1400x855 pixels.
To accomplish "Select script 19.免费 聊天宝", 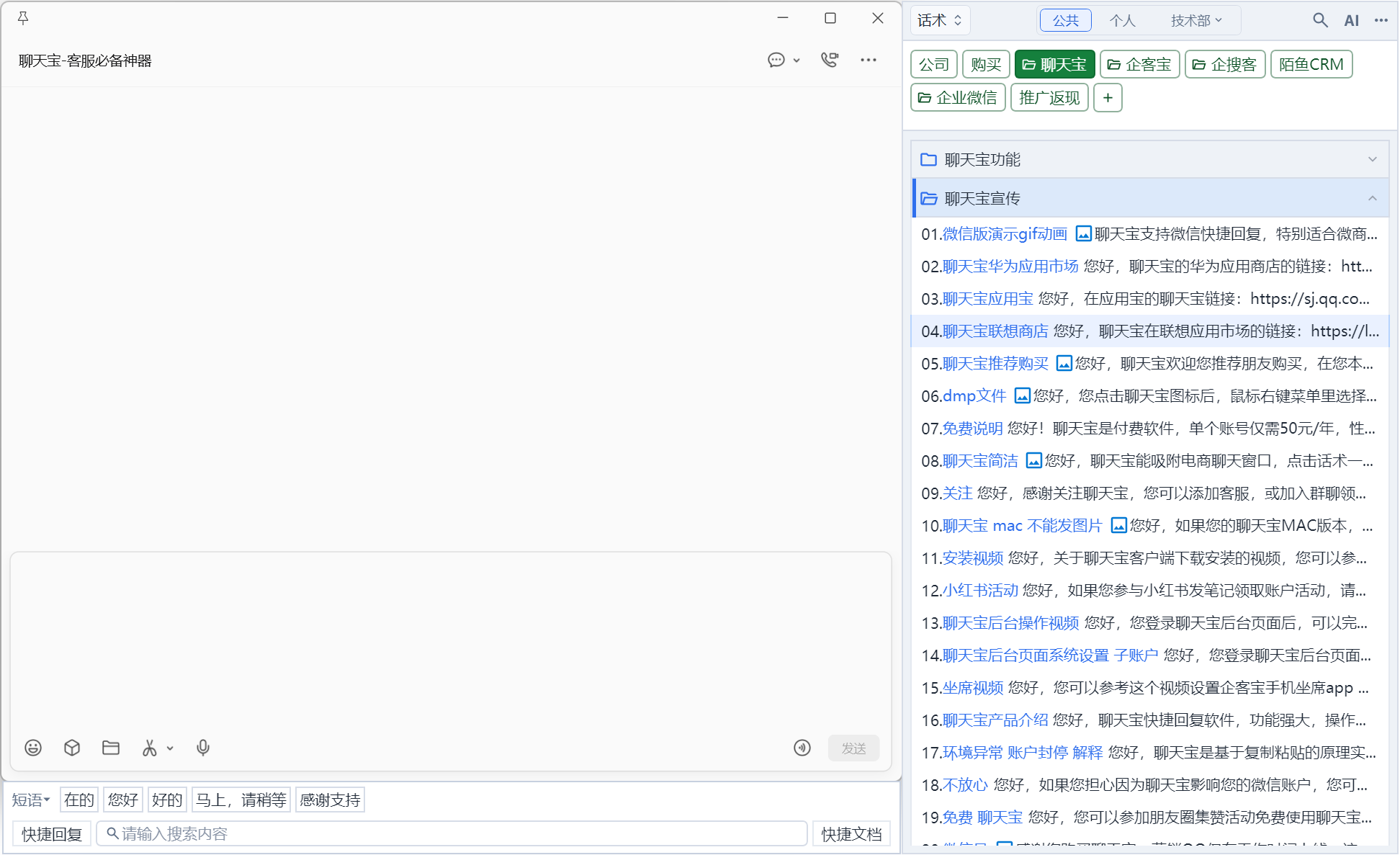I will point(1150,818).
